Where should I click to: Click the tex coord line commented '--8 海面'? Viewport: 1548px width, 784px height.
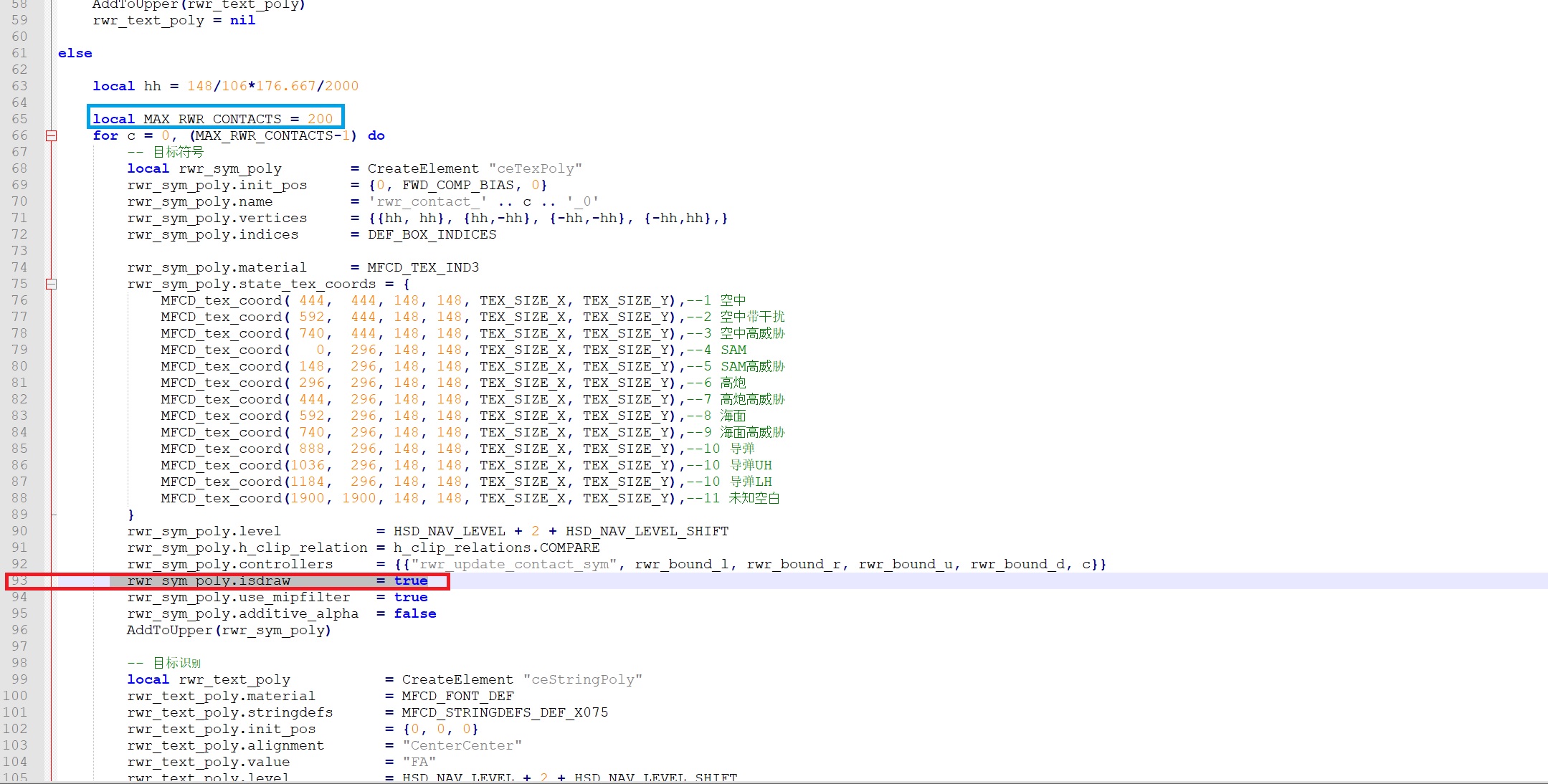(x=454, y=416)
